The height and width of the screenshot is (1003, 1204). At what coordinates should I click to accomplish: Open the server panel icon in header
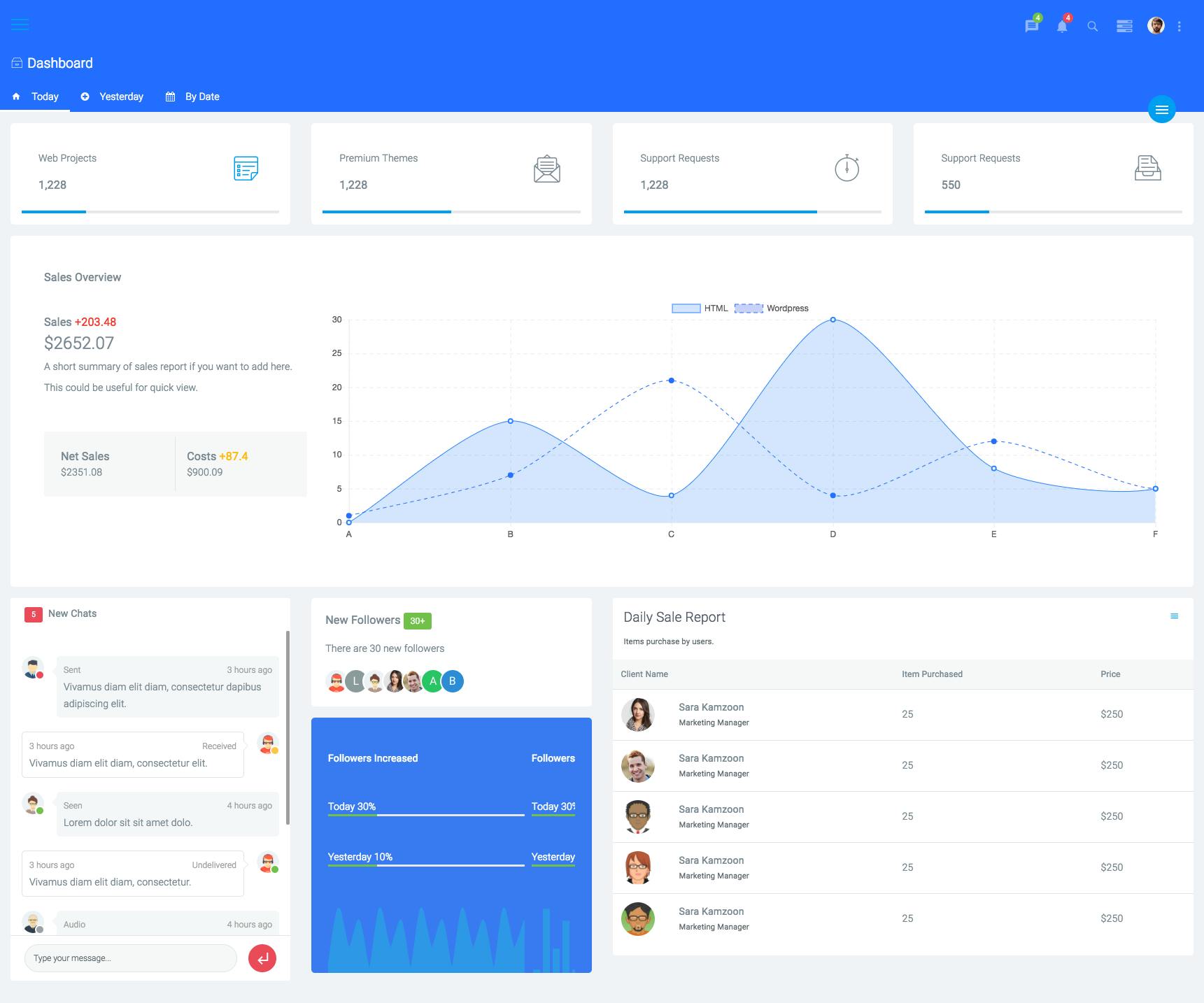point(1124,27)
